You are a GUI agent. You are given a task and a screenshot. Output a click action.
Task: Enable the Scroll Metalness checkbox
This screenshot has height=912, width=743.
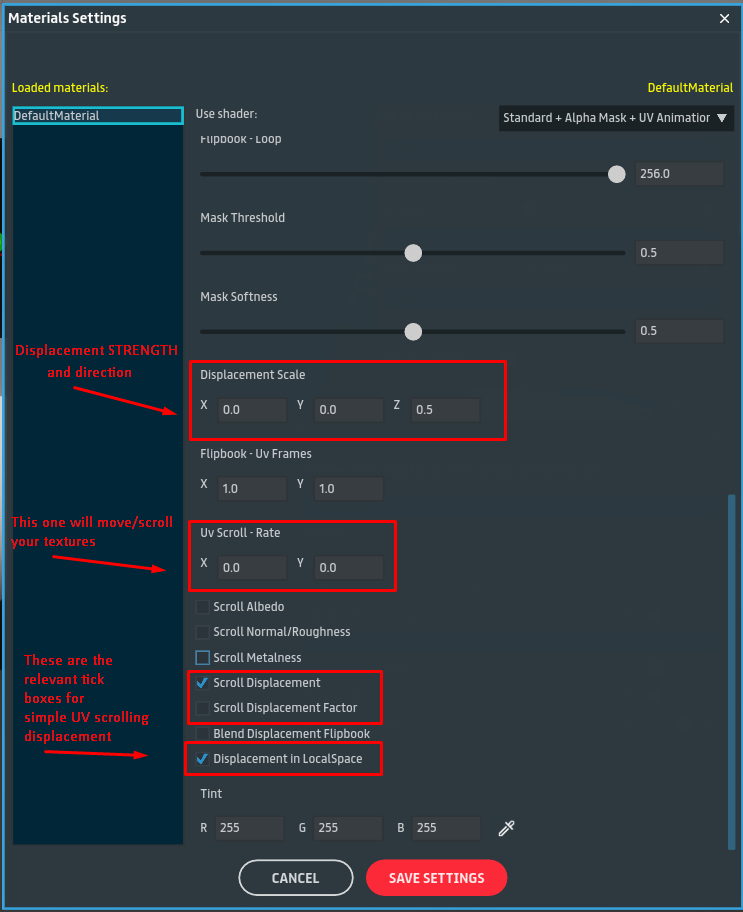tap(203, 658)
